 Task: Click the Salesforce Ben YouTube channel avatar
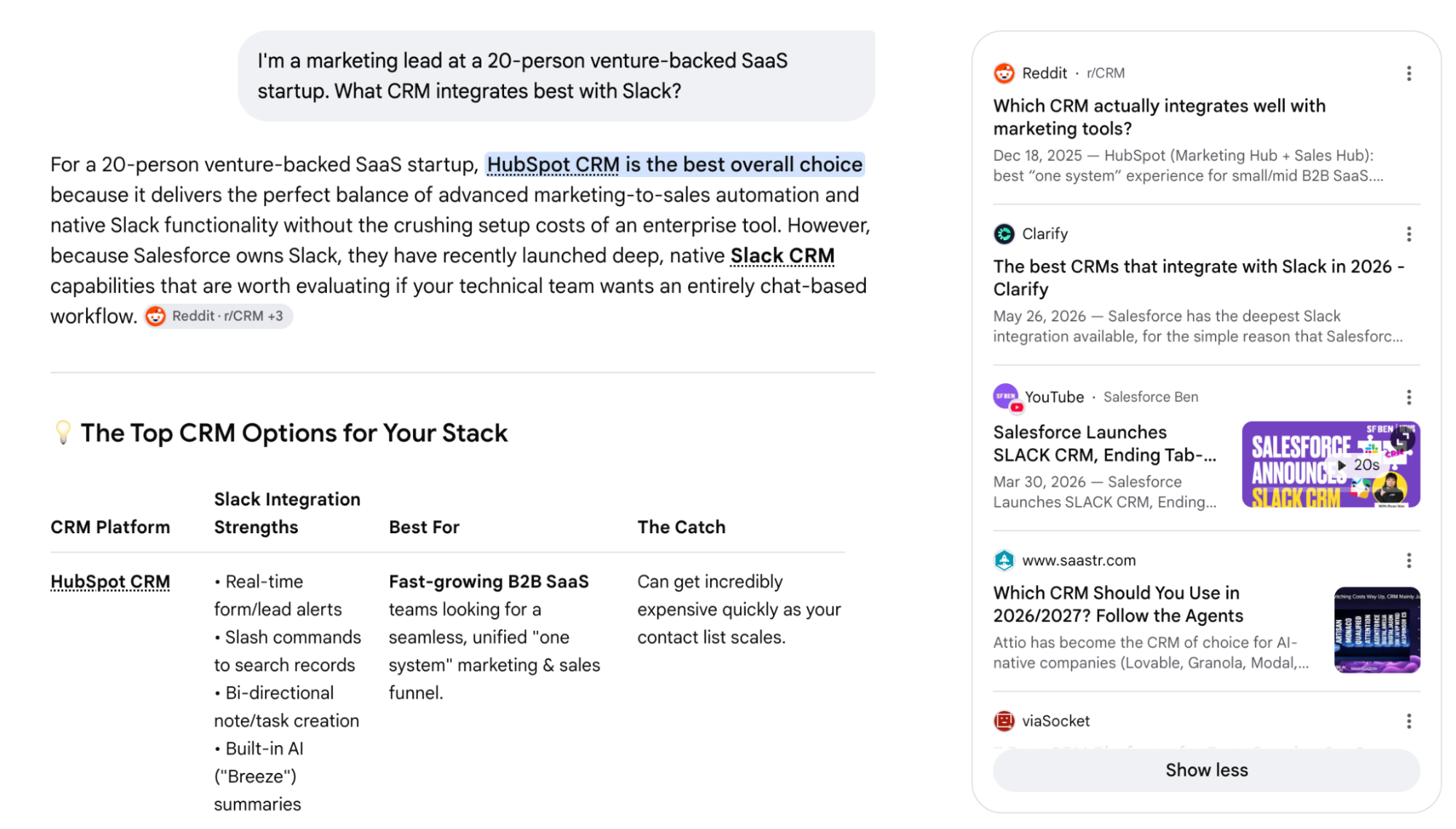[1005, 396]
